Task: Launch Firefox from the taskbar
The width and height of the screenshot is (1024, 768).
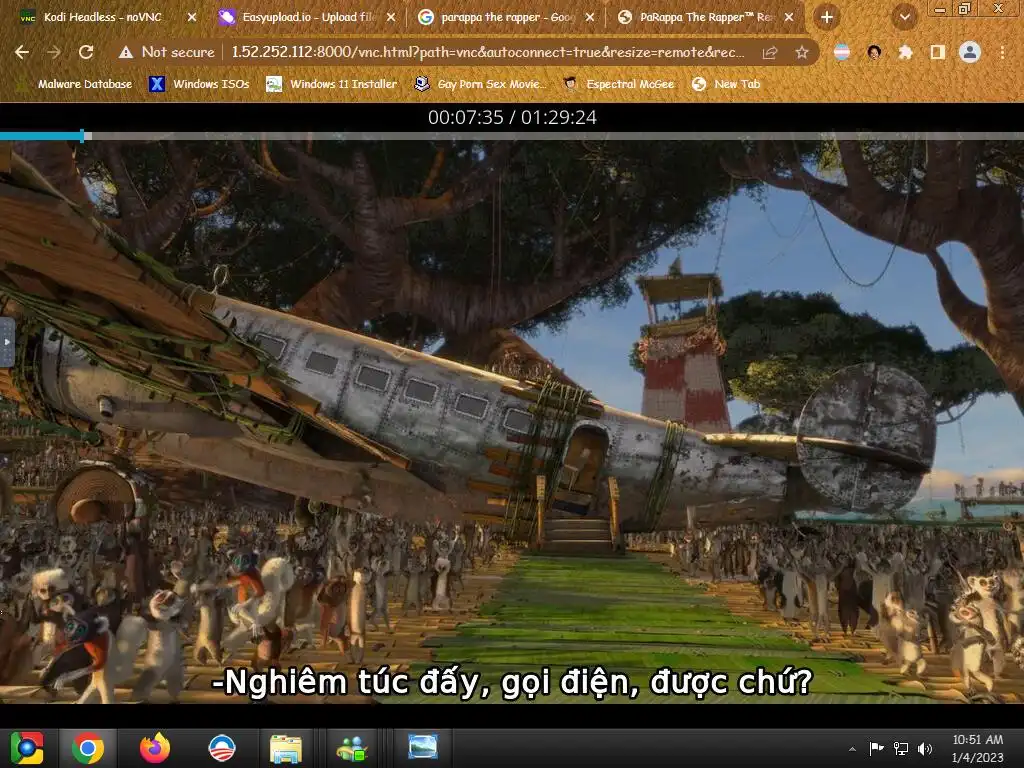Action: click(155, 748)
